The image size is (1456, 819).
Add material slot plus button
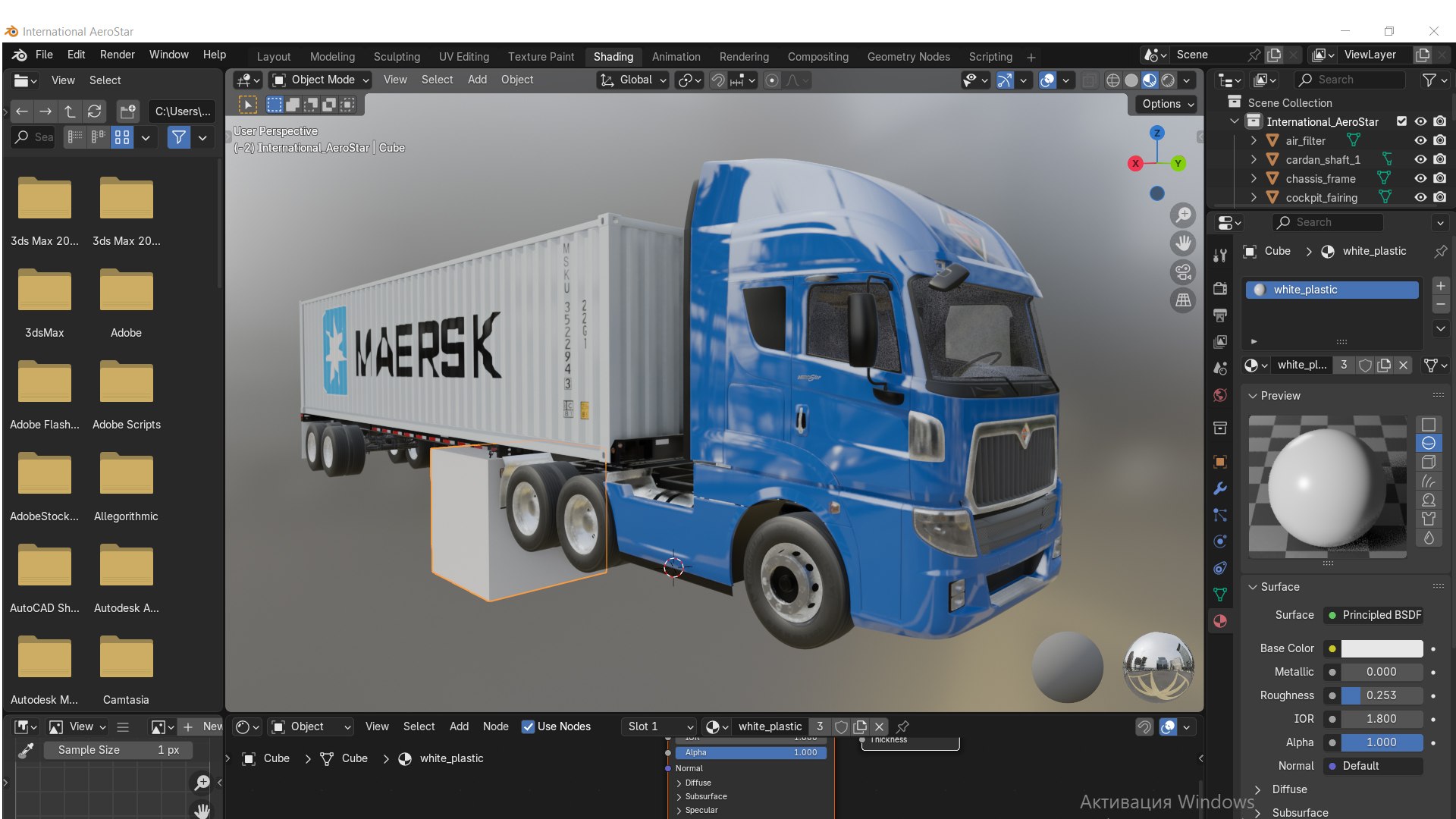(1441, 286)
